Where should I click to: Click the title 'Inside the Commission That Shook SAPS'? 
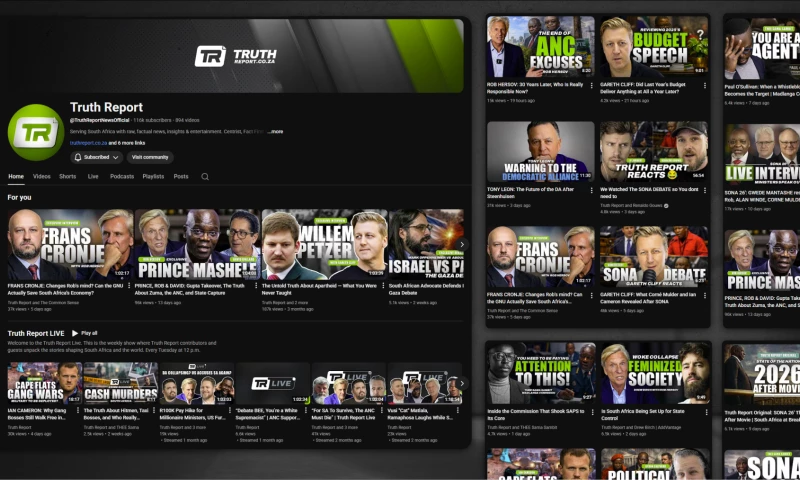pyautogui.click(x=536, y=414)
